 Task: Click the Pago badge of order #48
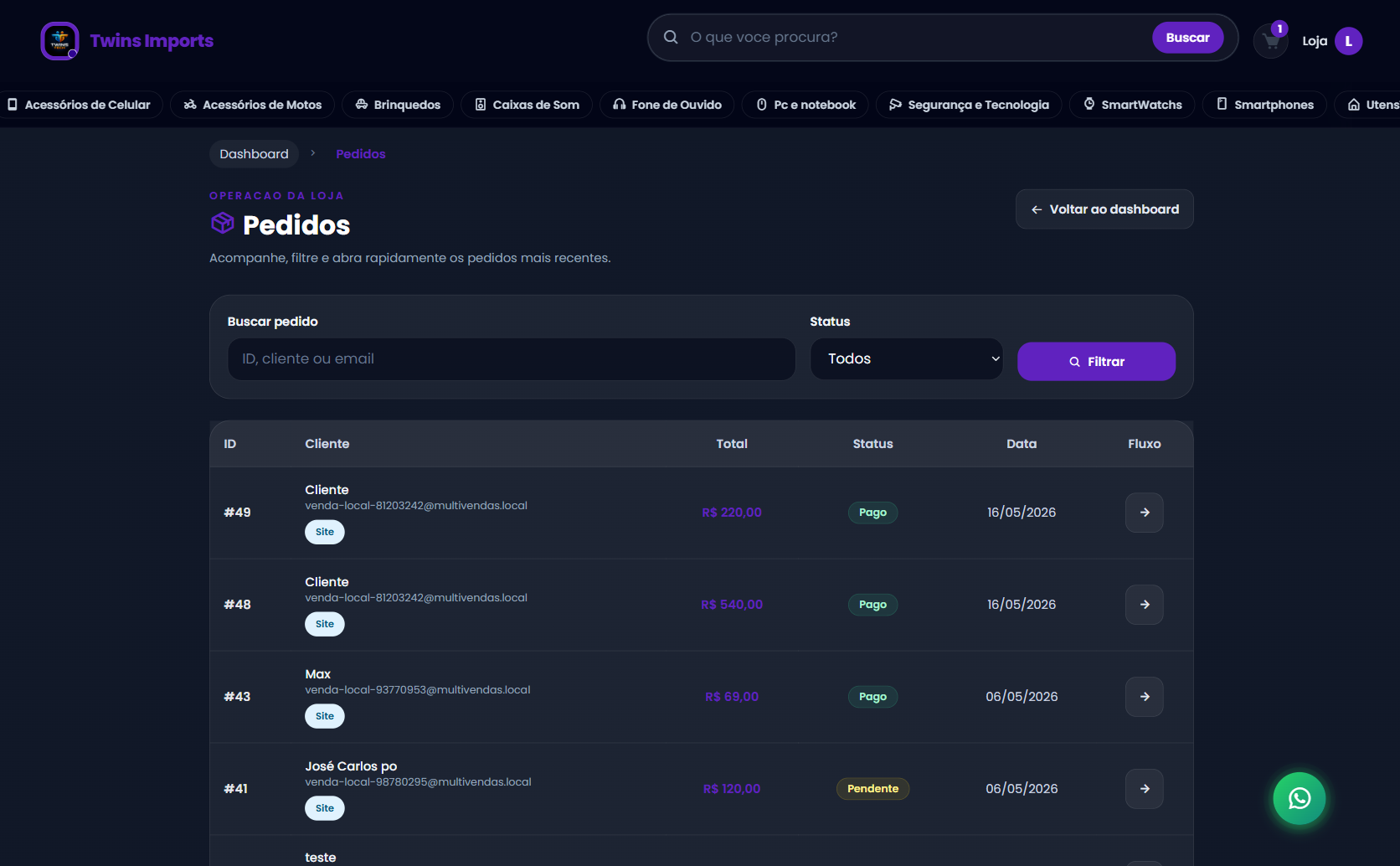tap(872, 605)
